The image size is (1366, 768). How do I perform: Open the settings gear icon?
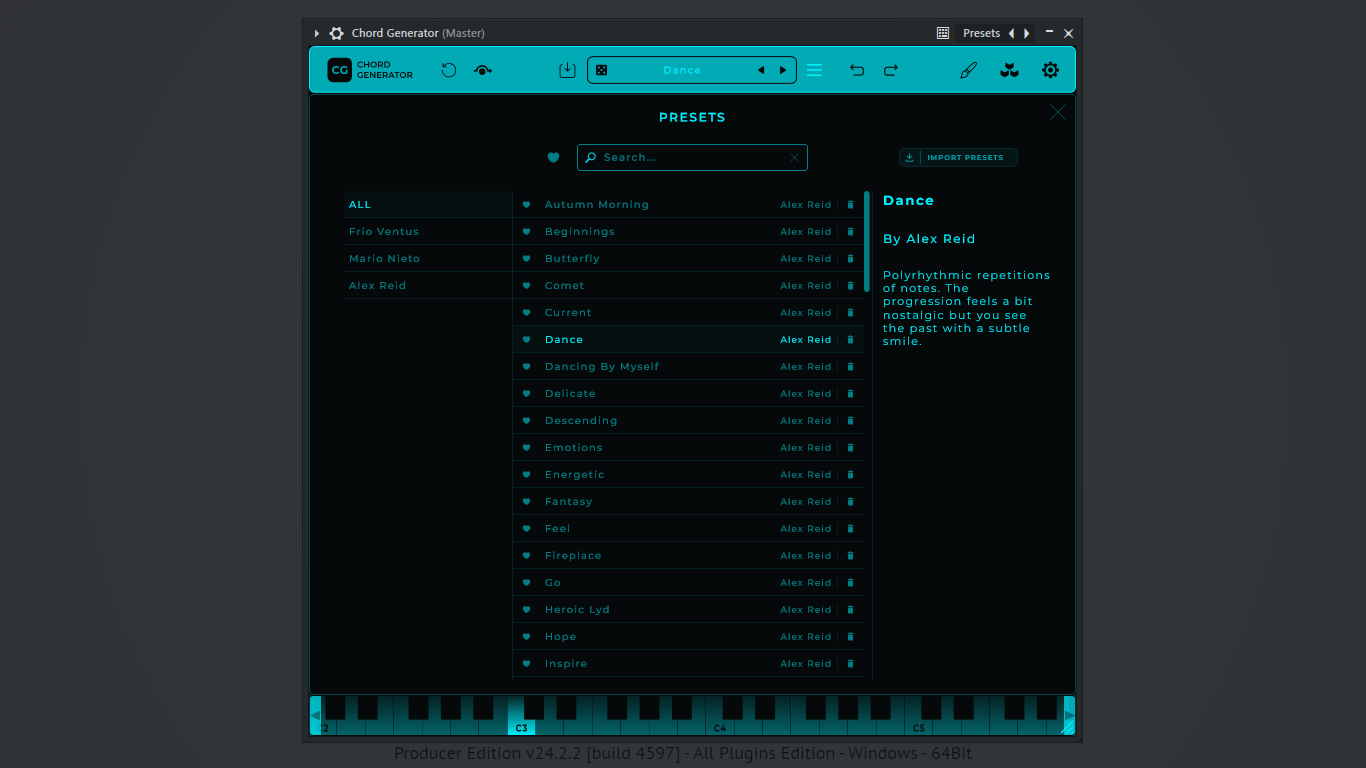click(x=1050, y=70)
